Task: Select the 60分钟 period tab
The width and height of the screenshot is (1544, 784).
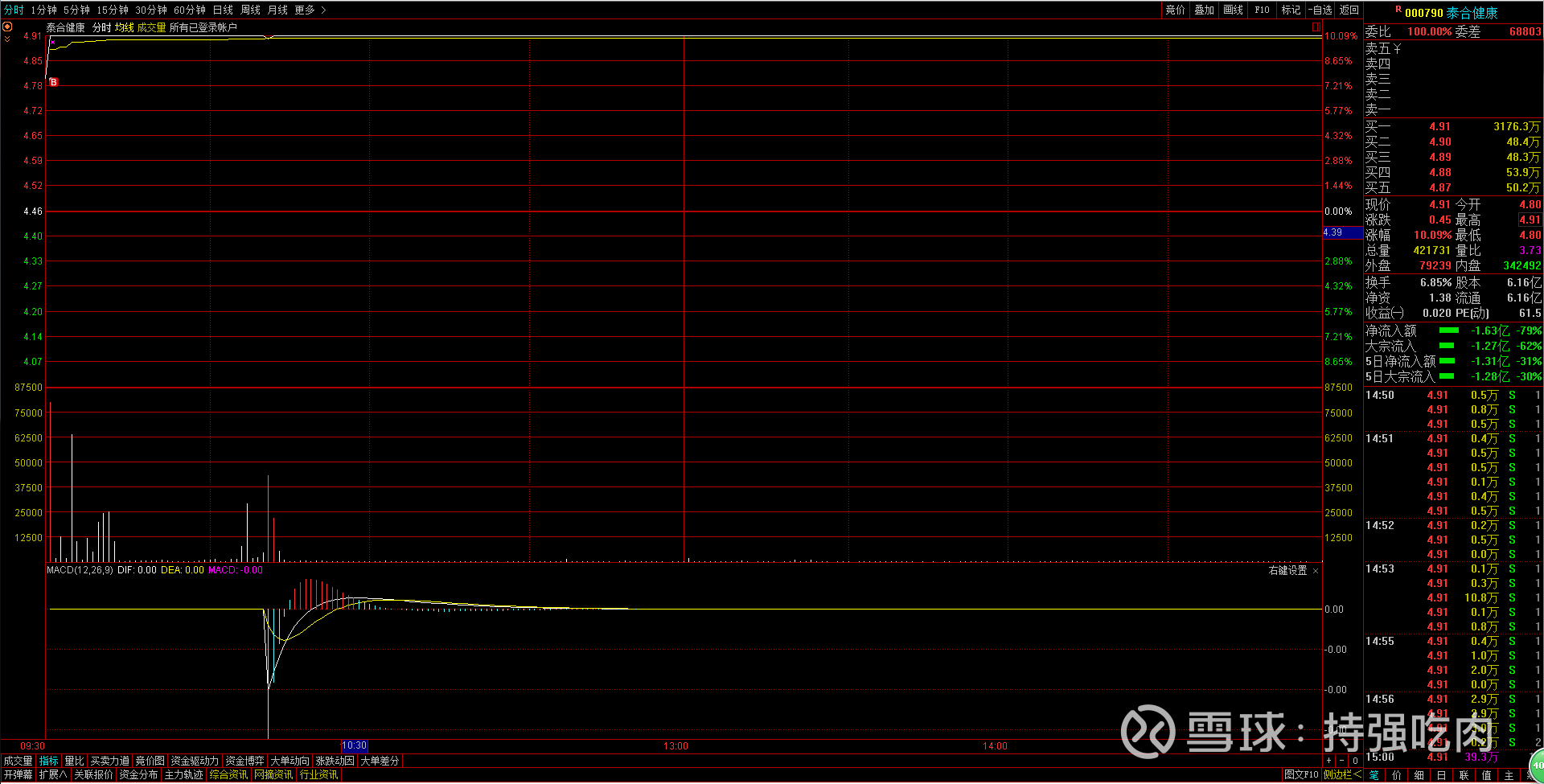Action: (190, 10)
